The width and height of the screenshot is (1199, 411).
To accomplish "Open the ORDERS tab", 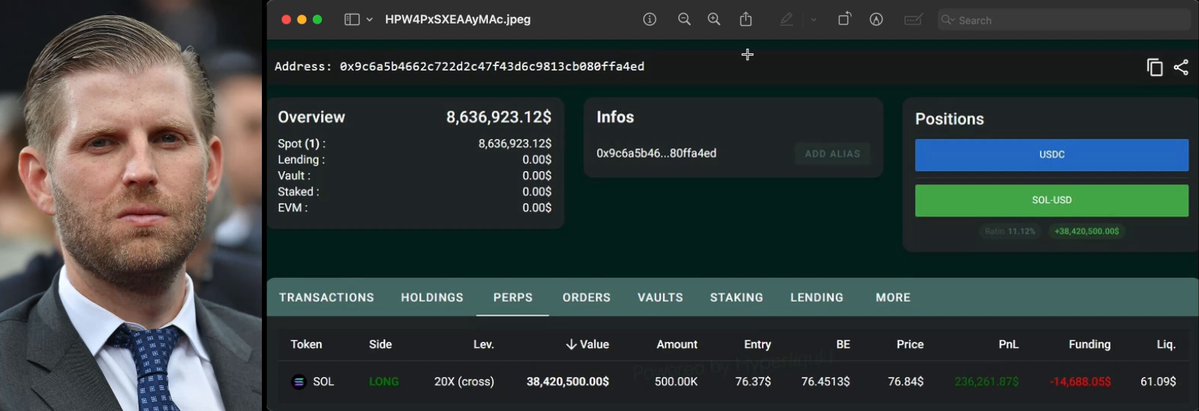I will coord(587,298).
